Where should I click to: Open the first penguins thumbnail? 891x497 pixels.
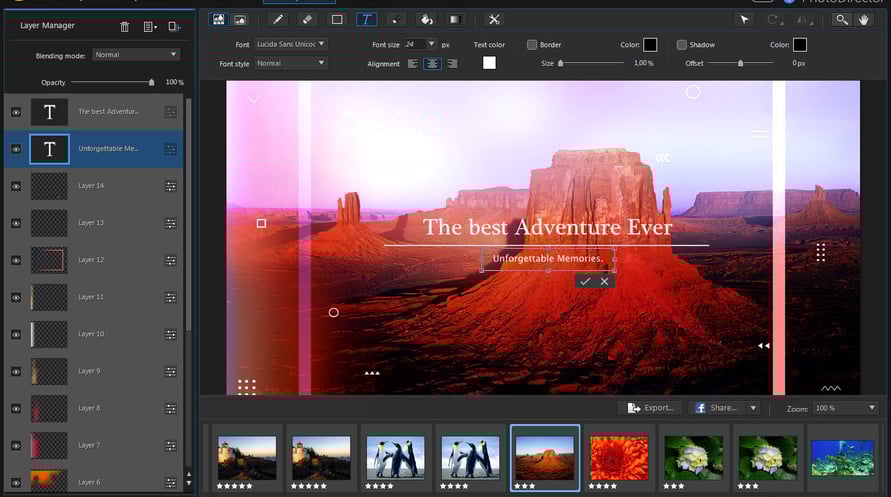[395, 458]
